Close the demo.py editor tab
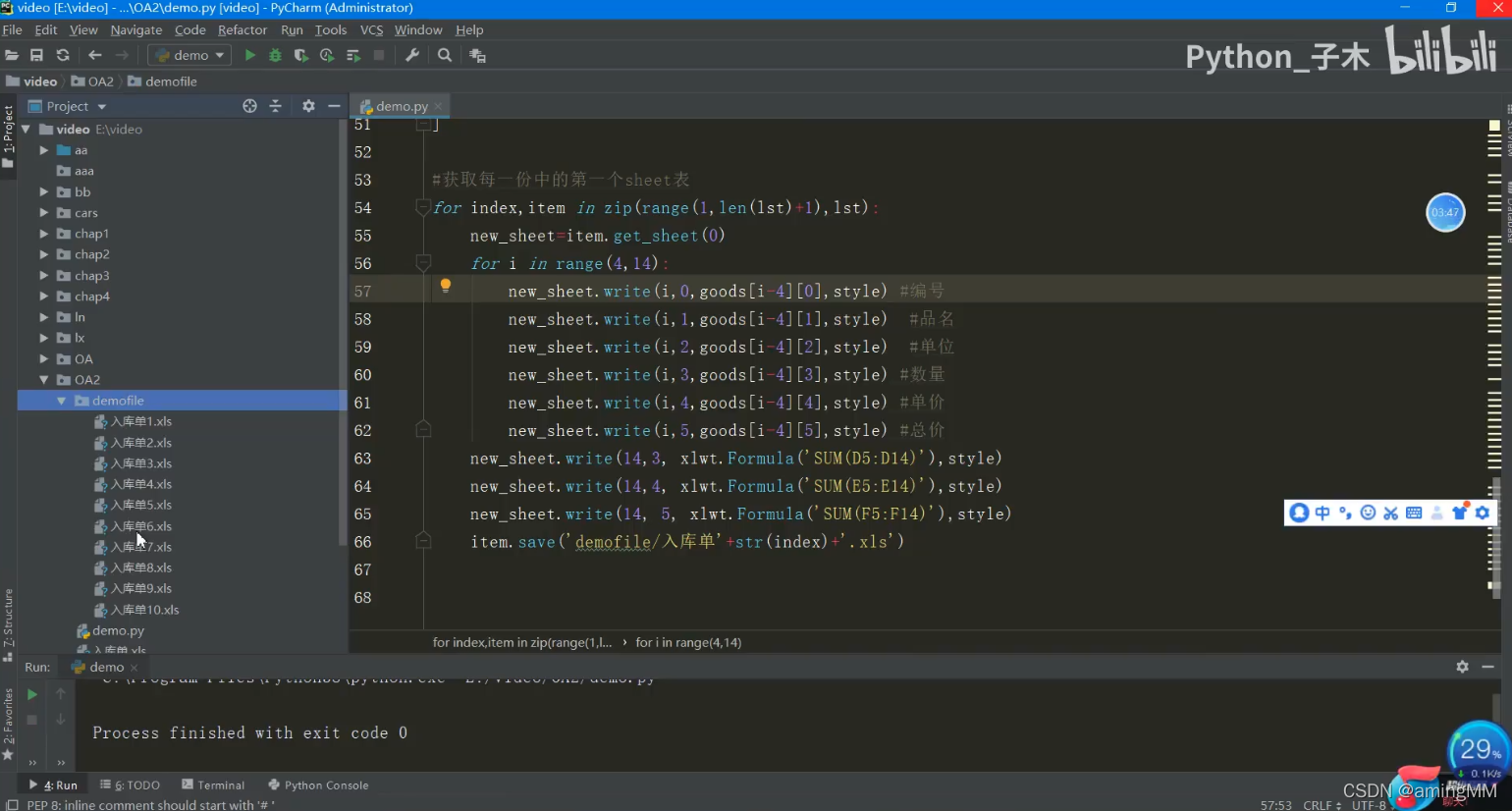1512x811 pixels. pyautogui.click(x=438, y=106)
